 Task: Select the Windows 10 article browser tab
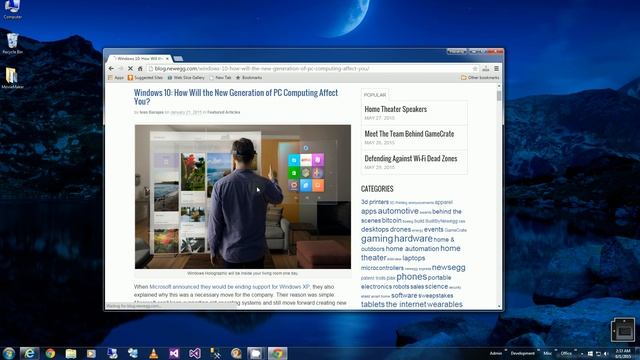pos(140,59)
